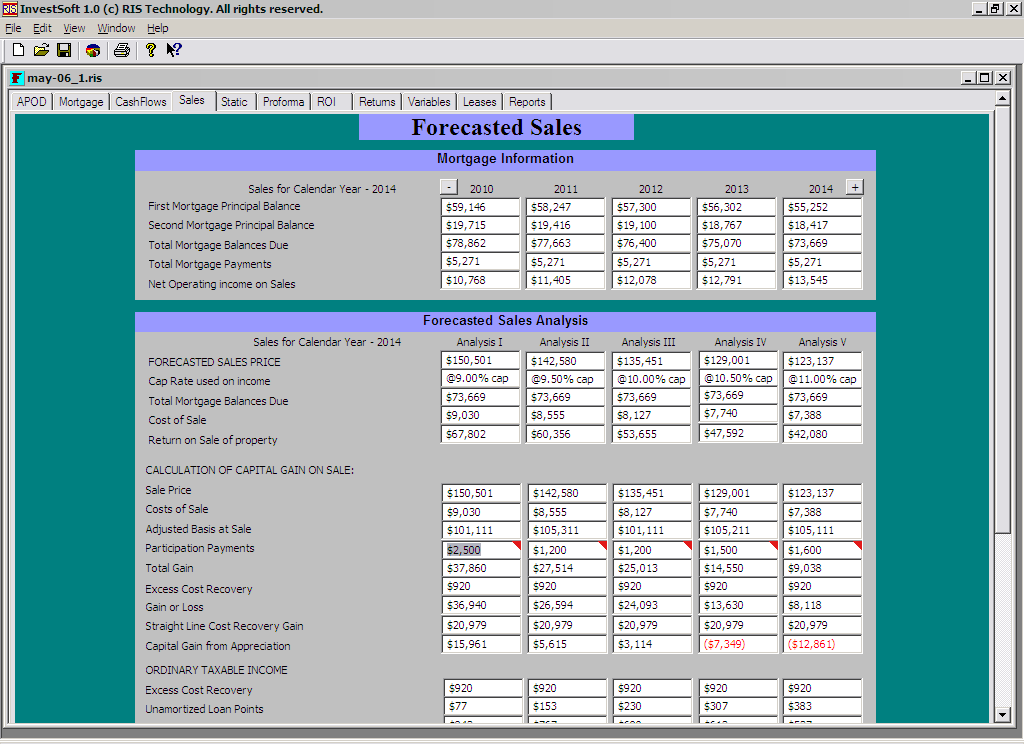Click the @10.00% cap rate field
The width and height of the screenshot is (1024, 744).
coord(651,379)
